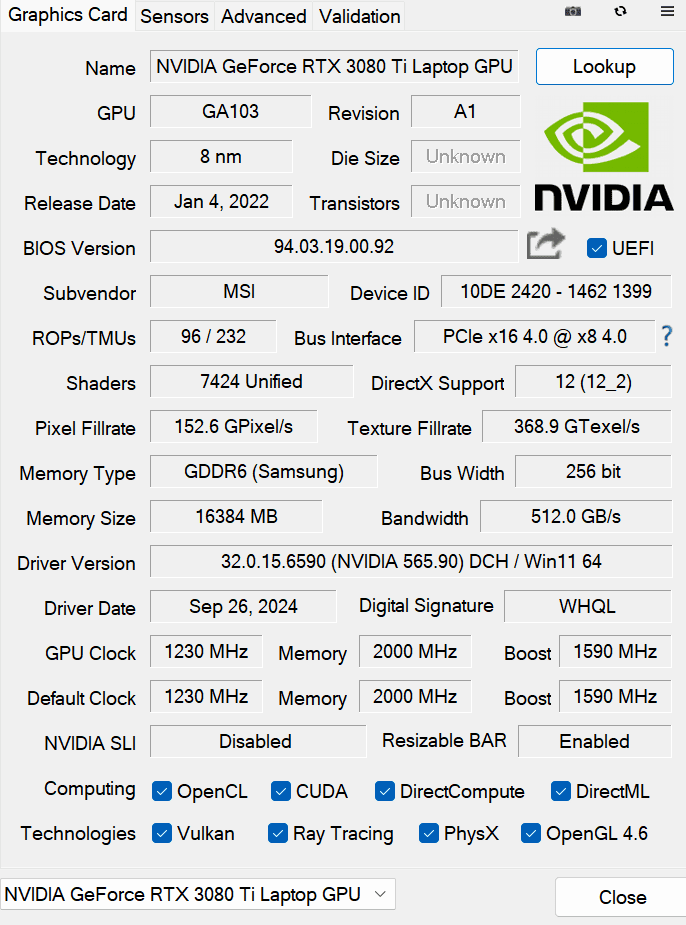The height and width of the screenshot is (925, 686).
Task: Click the BIOS share/export icon
Action: (546, 245)
